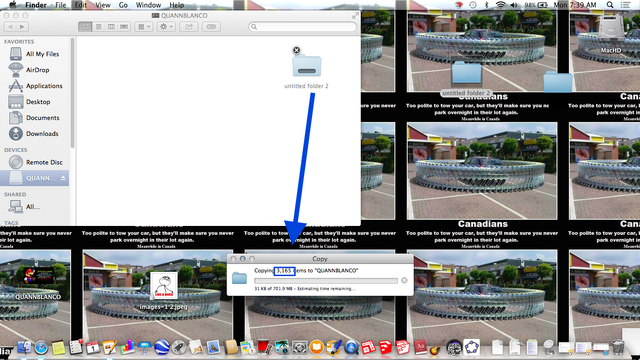Open the Action gear dropdown menu

[x=167, y=27]
